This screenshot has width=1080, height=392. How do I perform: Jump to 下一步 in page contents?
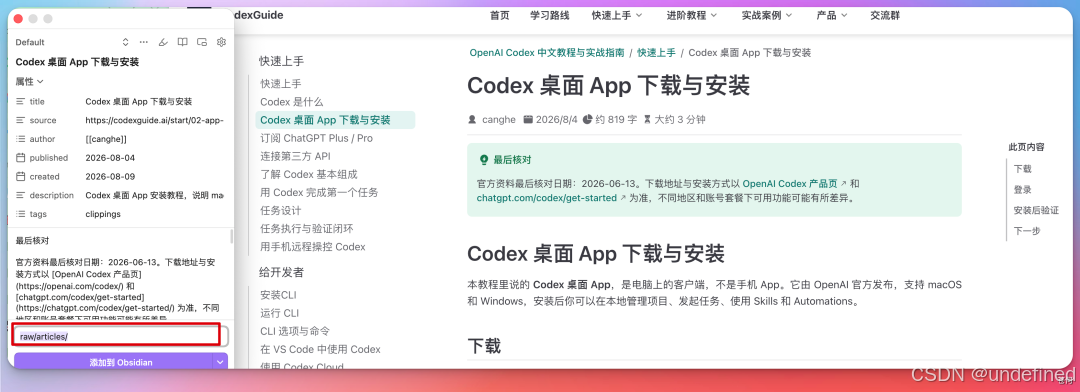click(x=1027, y=231)
